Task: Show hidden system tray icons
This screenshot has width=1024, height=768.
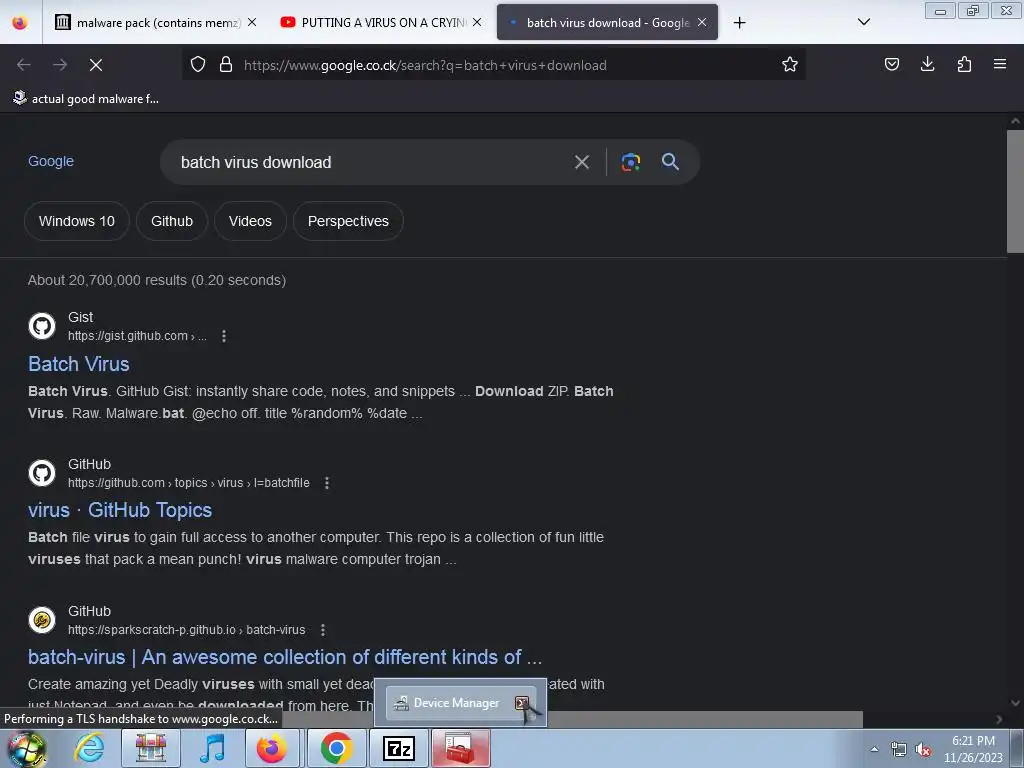Action: click(x=874, y=750)
